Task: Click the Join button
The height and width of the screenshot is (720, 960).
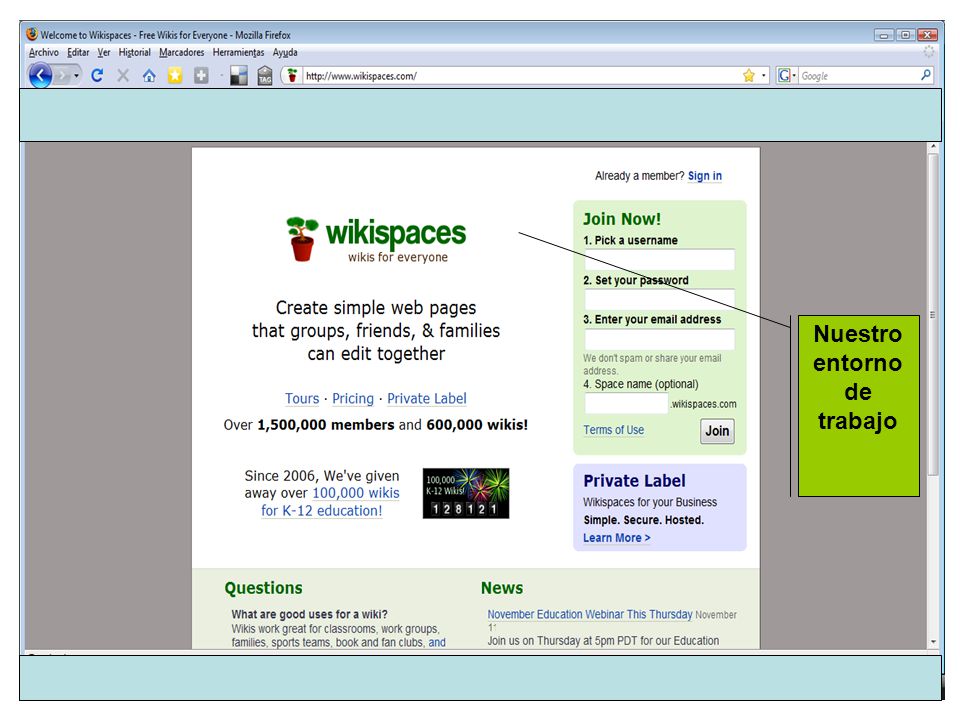Action: tap(717, 431)
